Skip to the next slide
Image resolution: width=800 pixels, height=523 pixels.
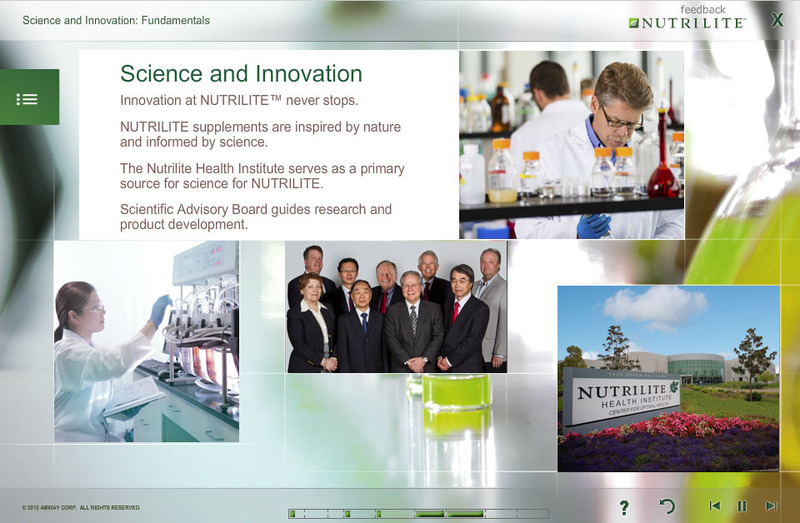click(770, 506)
